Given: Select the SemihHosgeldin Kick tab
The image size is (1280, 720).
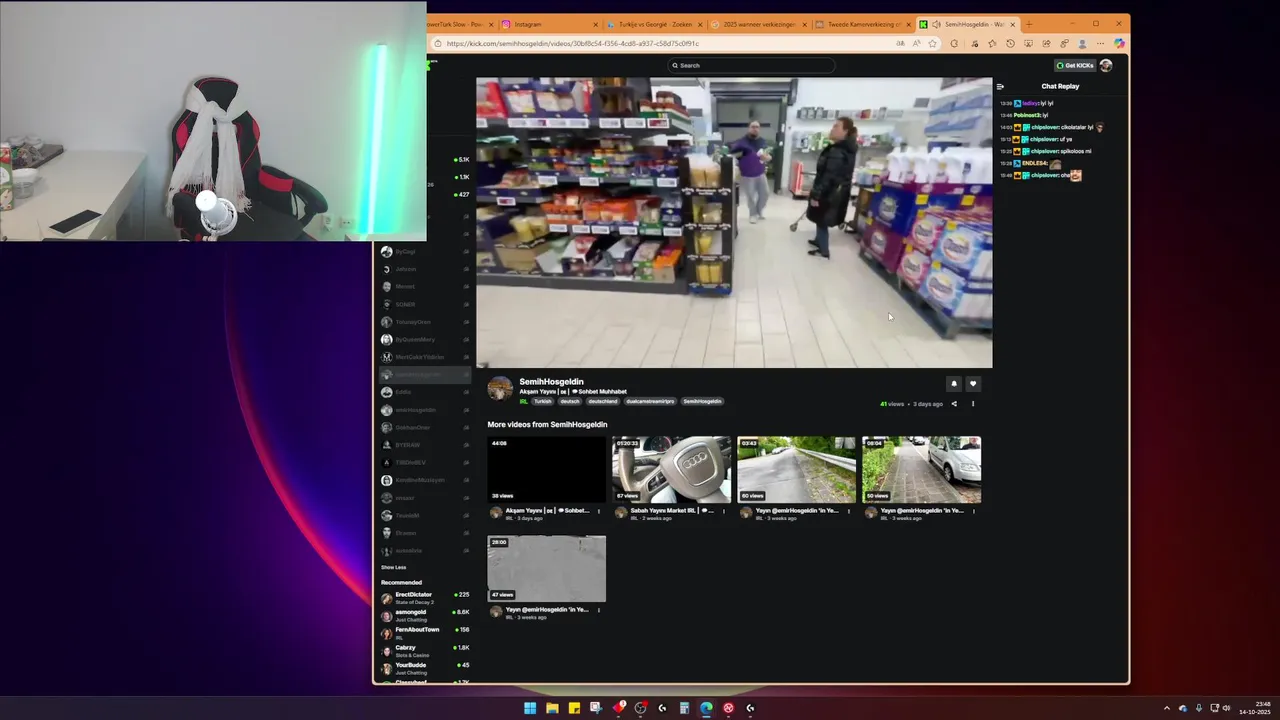Looking at the screenshot, I should pos(966,24).
